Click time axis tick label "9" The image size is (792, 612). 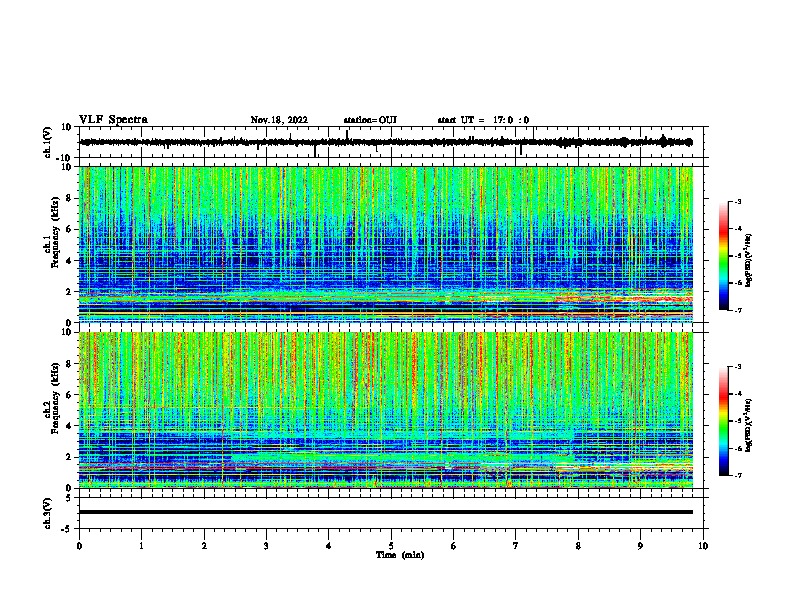640,546
